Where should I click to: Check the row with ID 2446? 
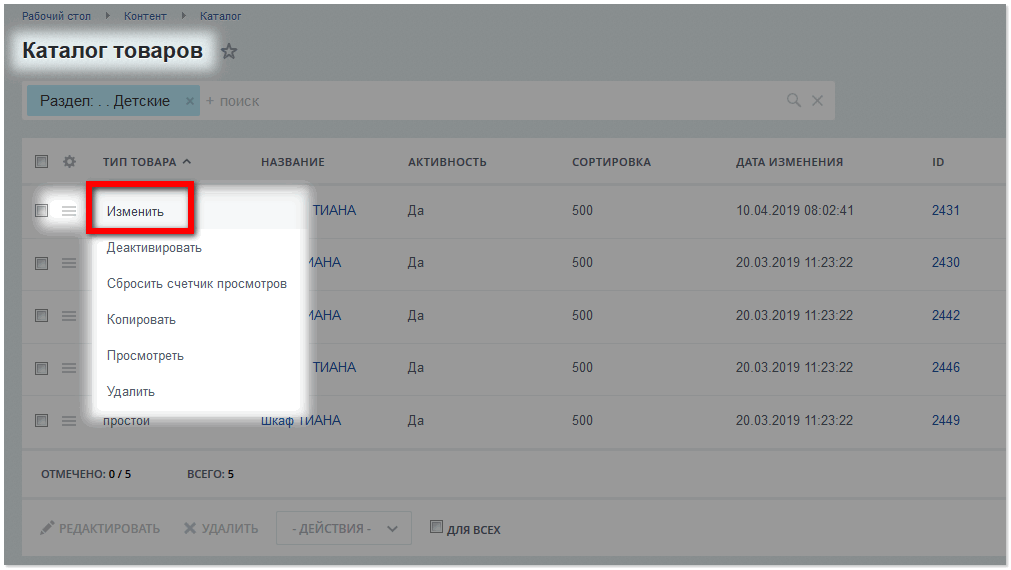click(x=41, y=368)
